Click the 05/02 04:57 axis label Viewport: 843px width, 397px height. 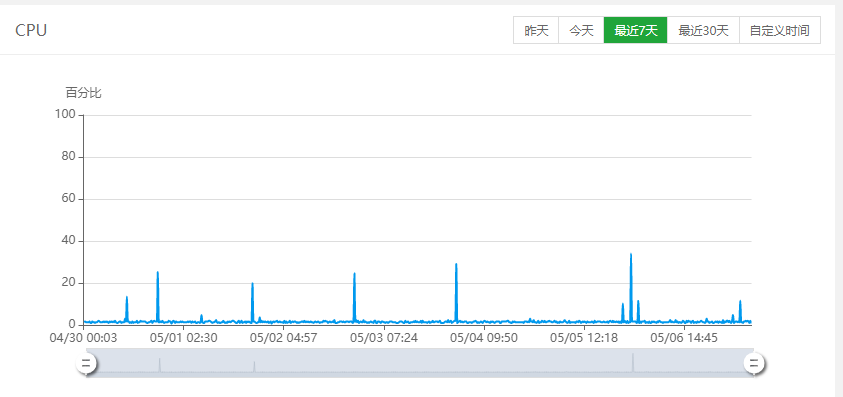coord(283,338)
